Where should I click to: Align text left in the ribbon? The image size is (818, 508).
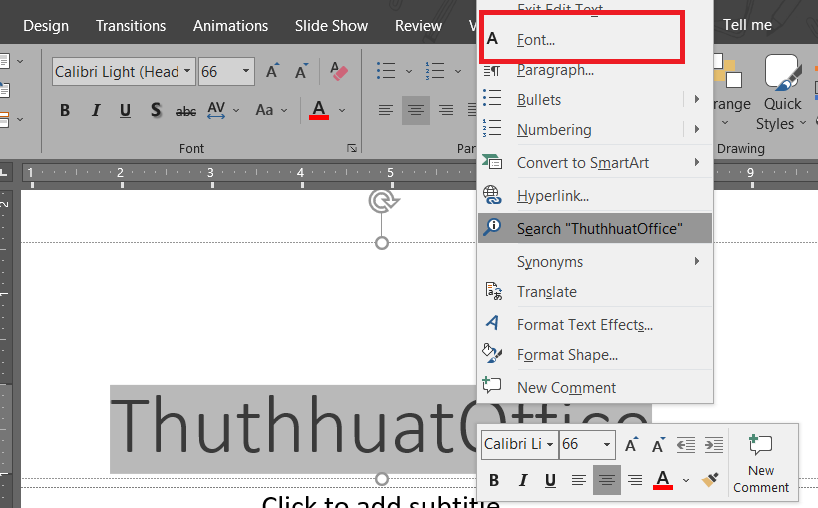point(386,110)
